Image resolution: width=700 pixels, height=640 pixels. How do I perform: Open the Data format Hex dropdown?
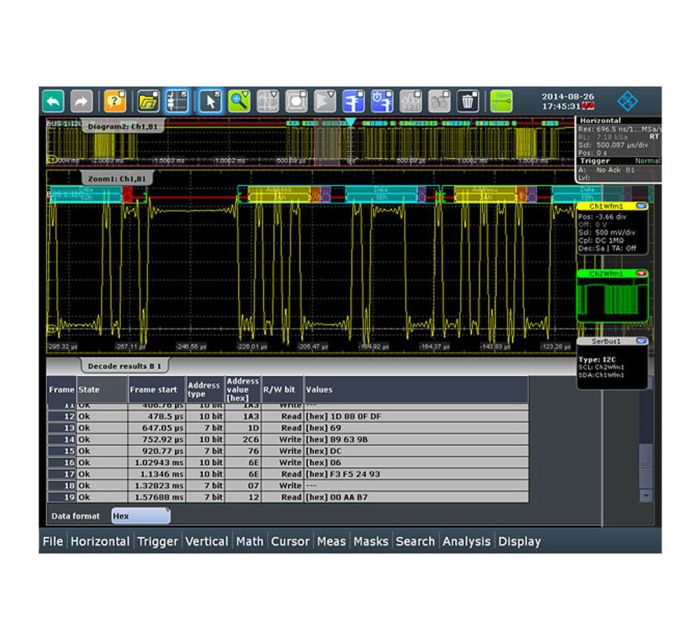(141, 516)
